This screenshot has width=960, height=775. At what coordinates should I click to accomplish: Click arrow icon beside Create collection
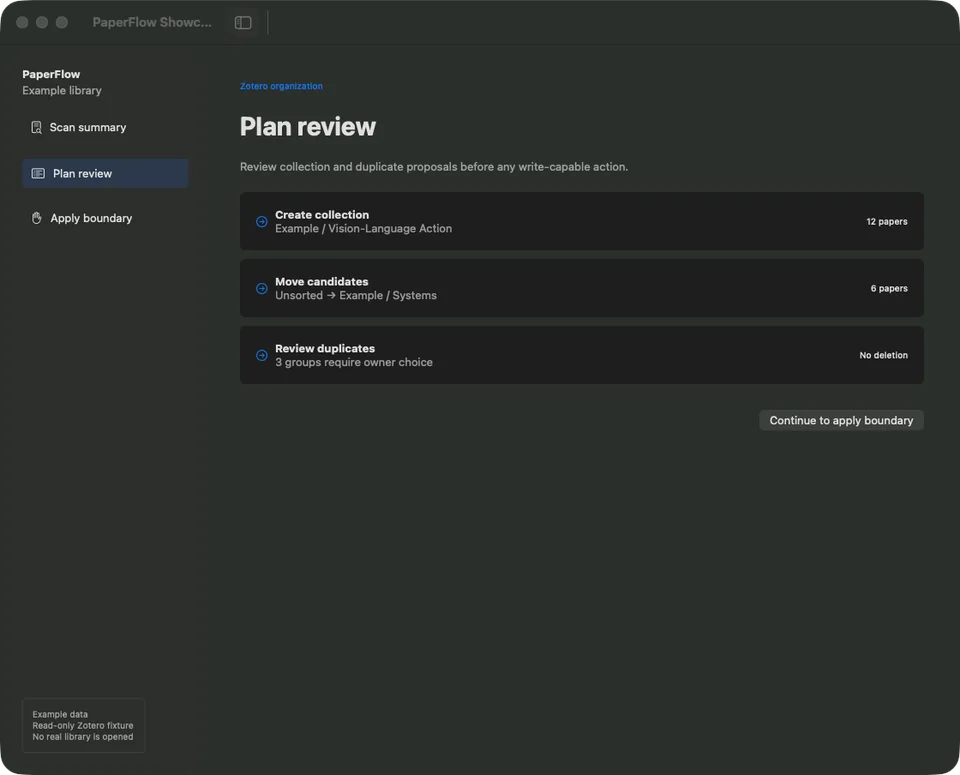click(261, 222)
